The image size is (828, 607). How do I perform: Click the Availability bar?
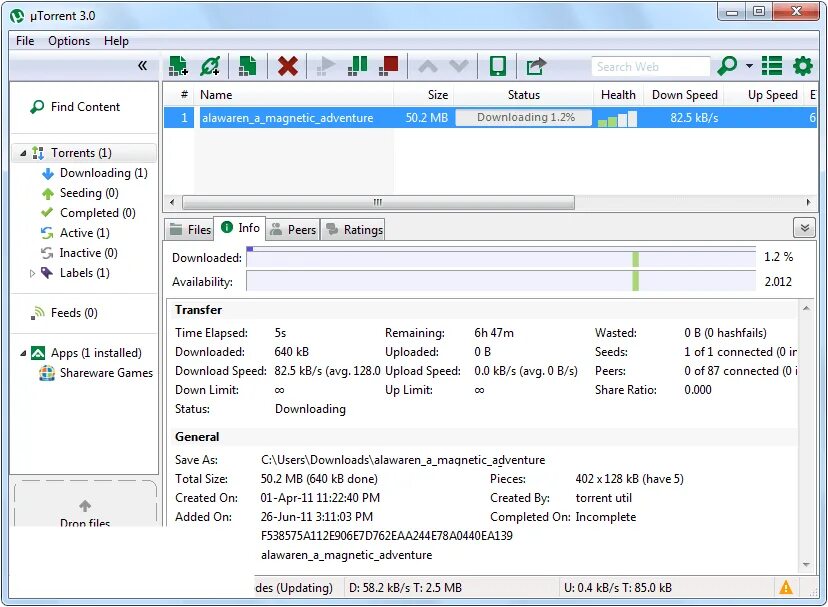tap(501, 281)
